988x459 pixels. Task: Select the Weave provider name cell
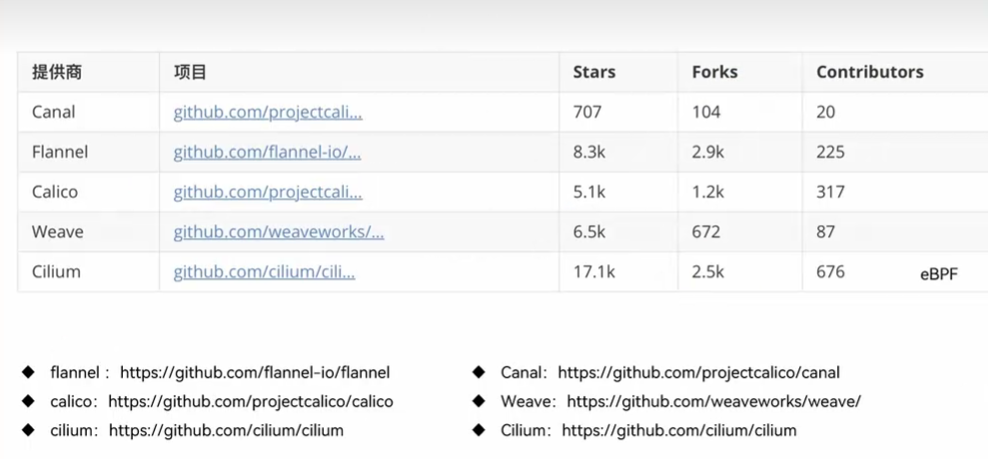click(58, 232)
